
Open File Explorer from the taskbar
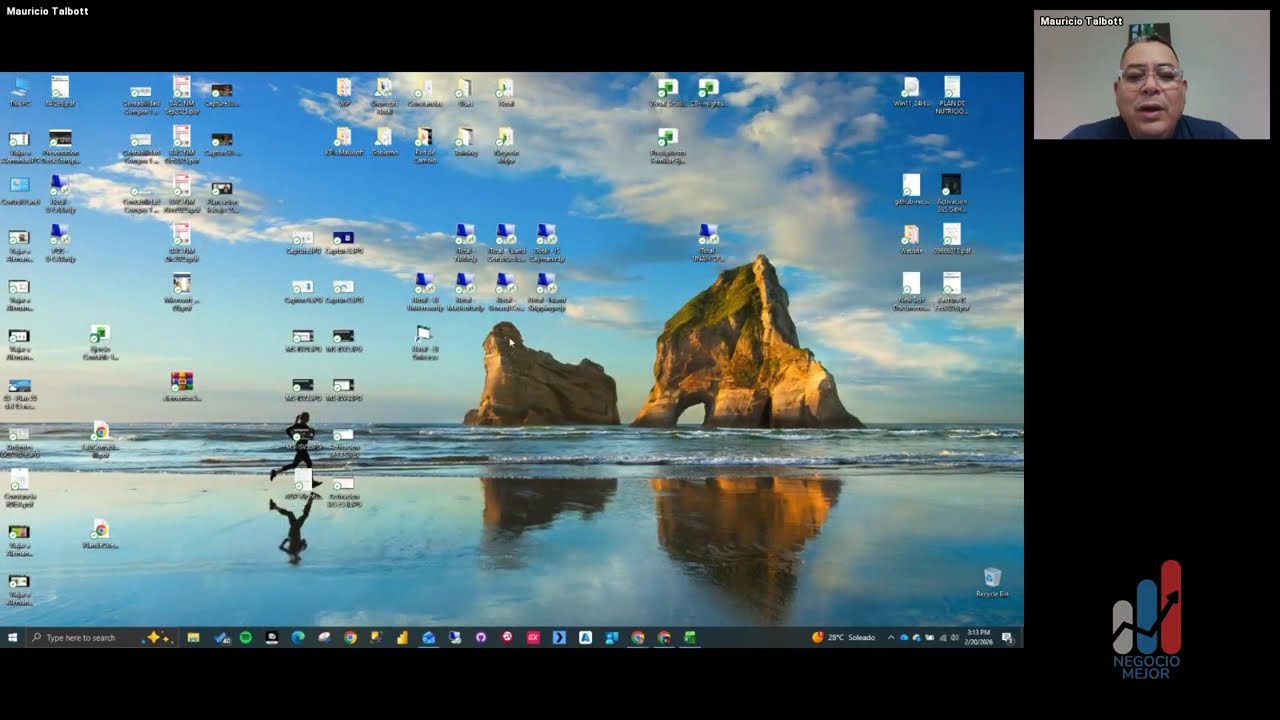pyautogui.click(x=193, y=637)
